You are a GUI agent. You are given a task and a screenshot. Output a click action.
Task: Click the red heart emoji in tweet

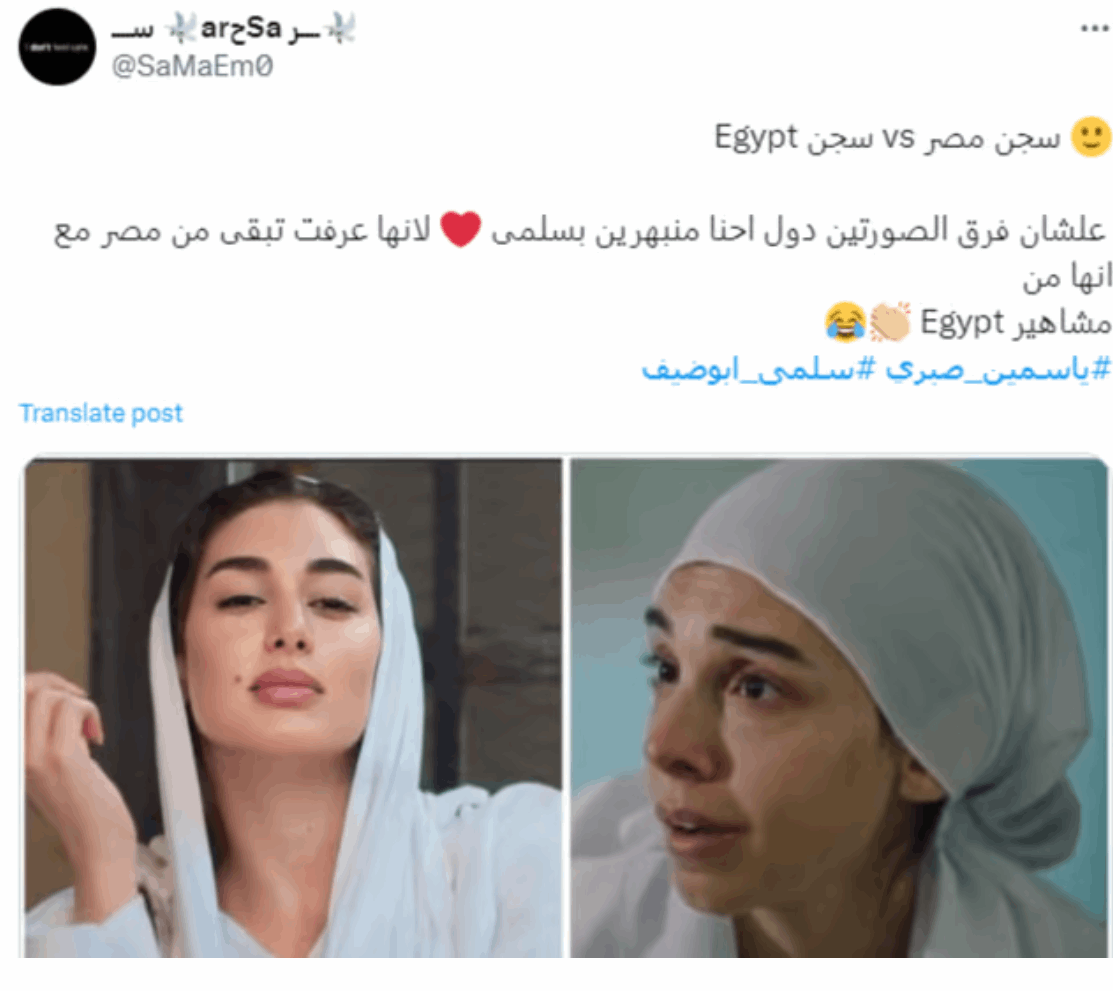(461, 229)
